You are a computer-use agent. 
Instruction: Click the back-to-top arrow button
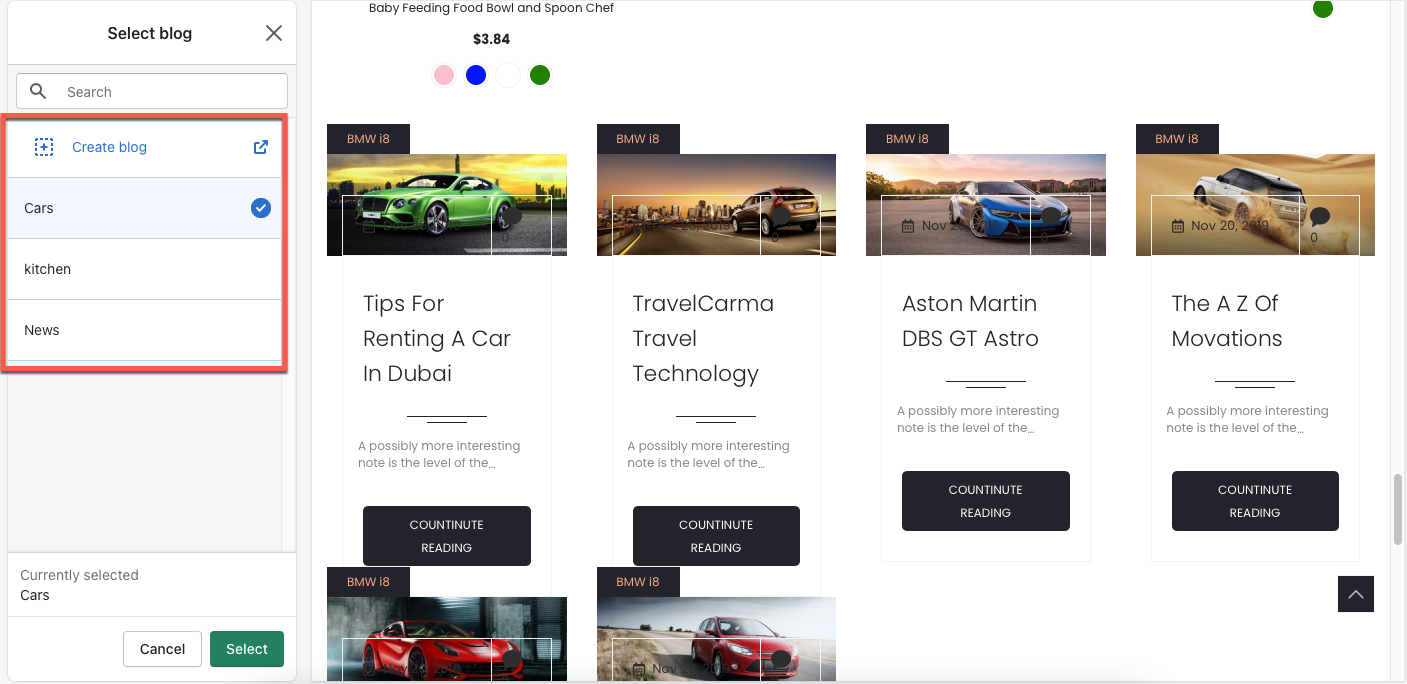[x=1355, y=594]
